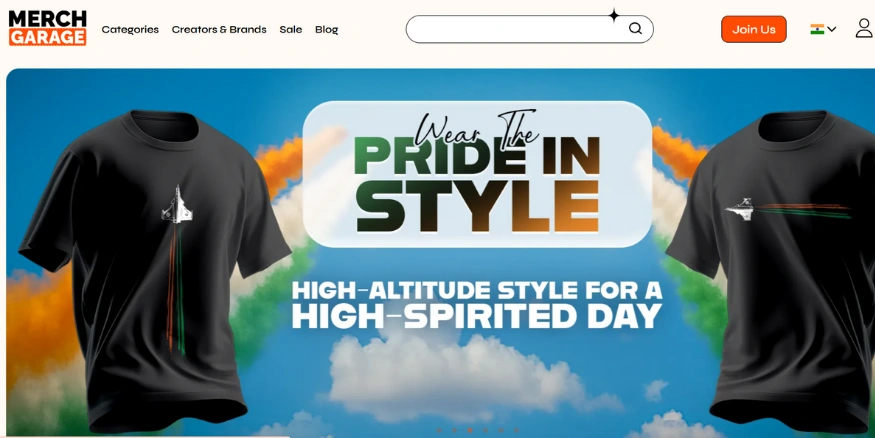Viewport: 875px width, 438px height.
Task: Select the fifth carousel dot
Action: click(x=501, y=430)
